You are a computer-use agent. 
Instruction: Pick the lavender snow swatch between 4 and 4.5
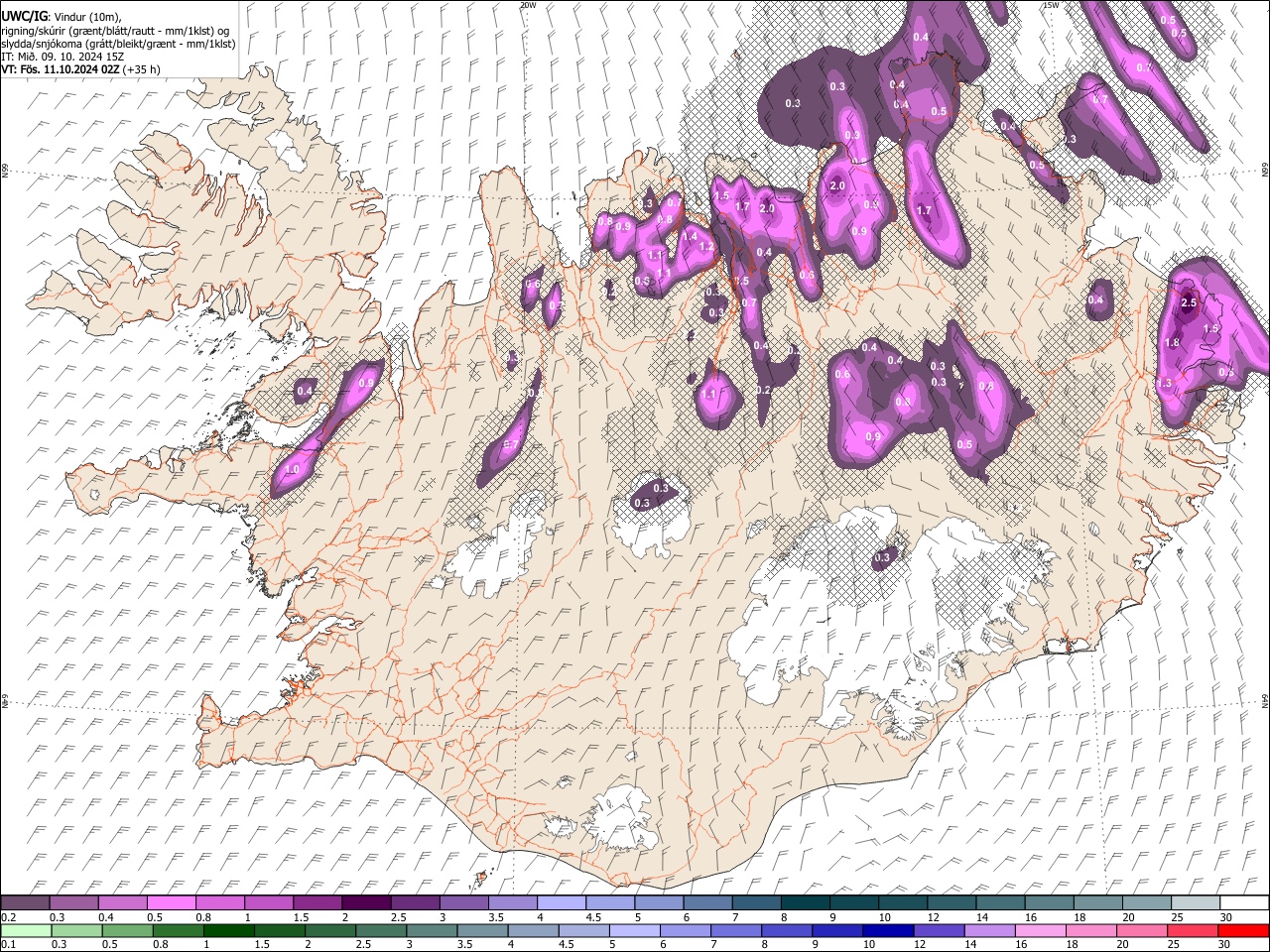[561, 902]
